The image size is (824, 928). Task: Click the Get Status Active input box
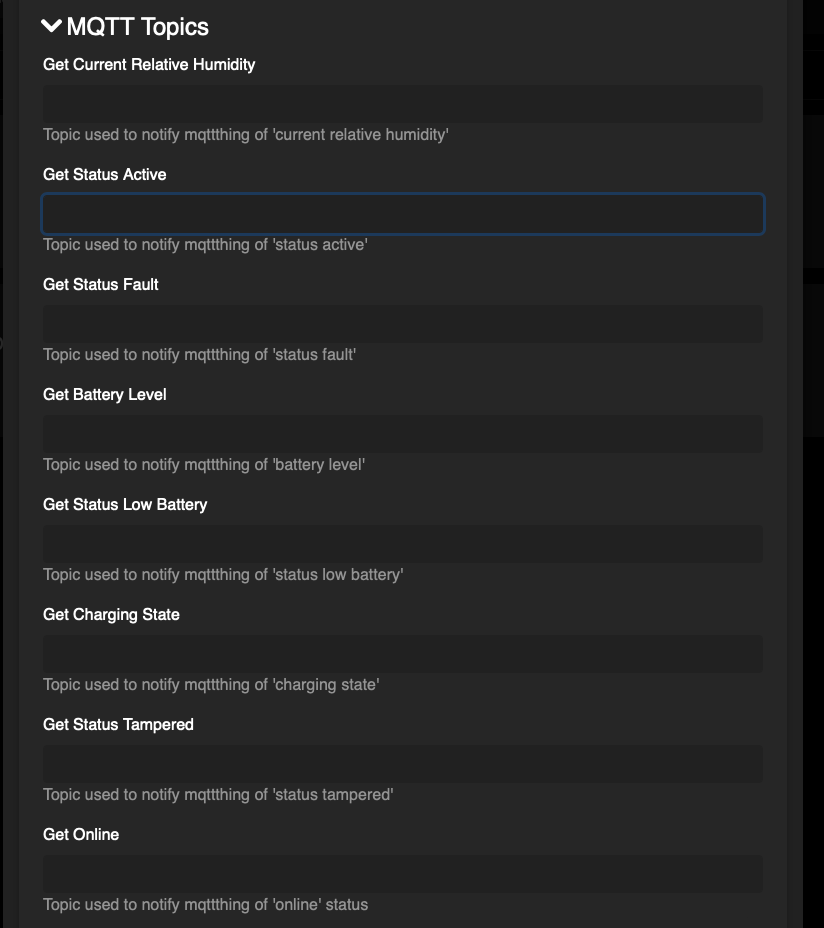pyautogui.click(x=402, y=214)
